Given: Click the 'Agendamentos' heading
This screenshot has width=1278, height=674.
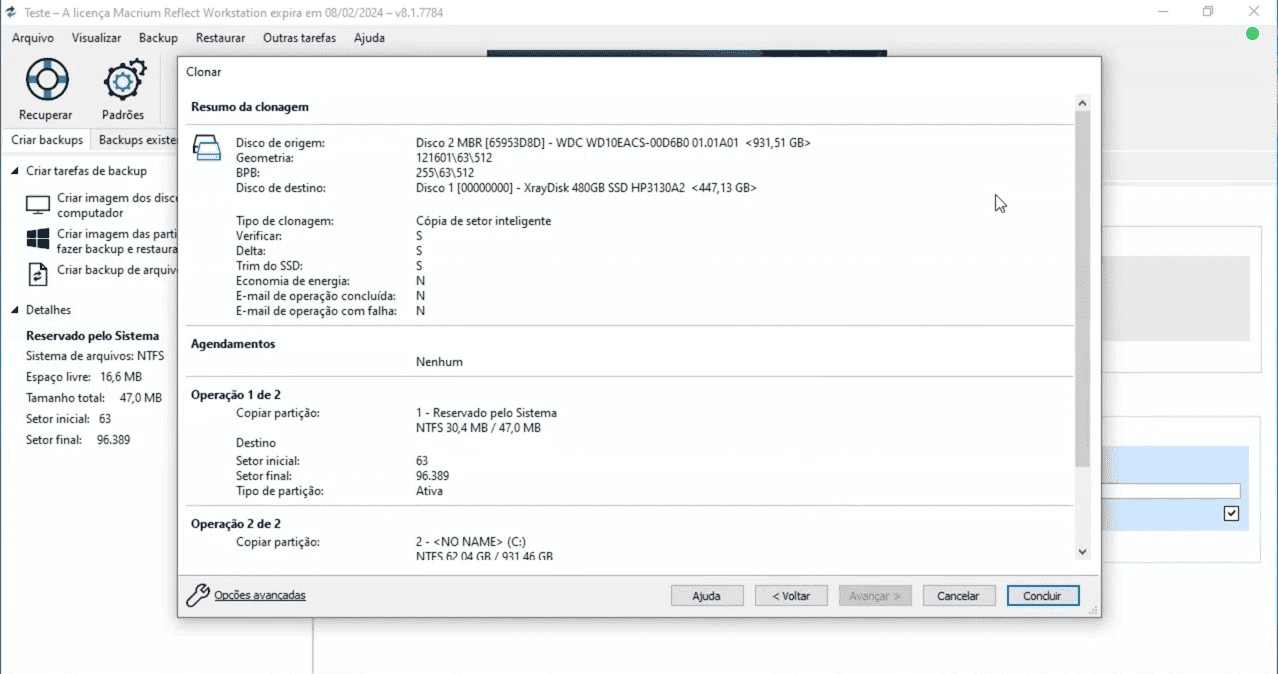Looking at the screenshot, I should 233,344.
